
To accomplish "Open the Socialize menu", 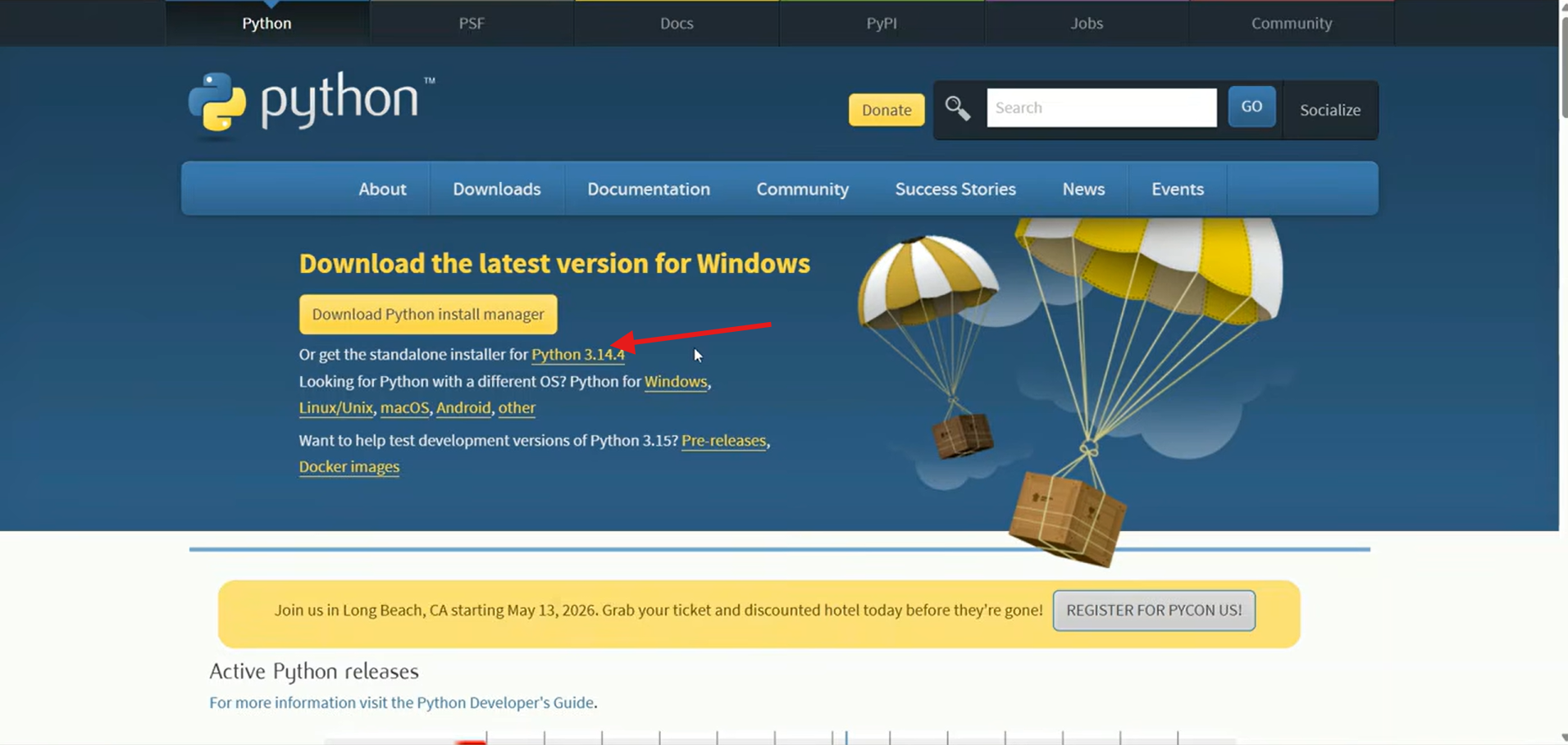I will point(1330,110).
